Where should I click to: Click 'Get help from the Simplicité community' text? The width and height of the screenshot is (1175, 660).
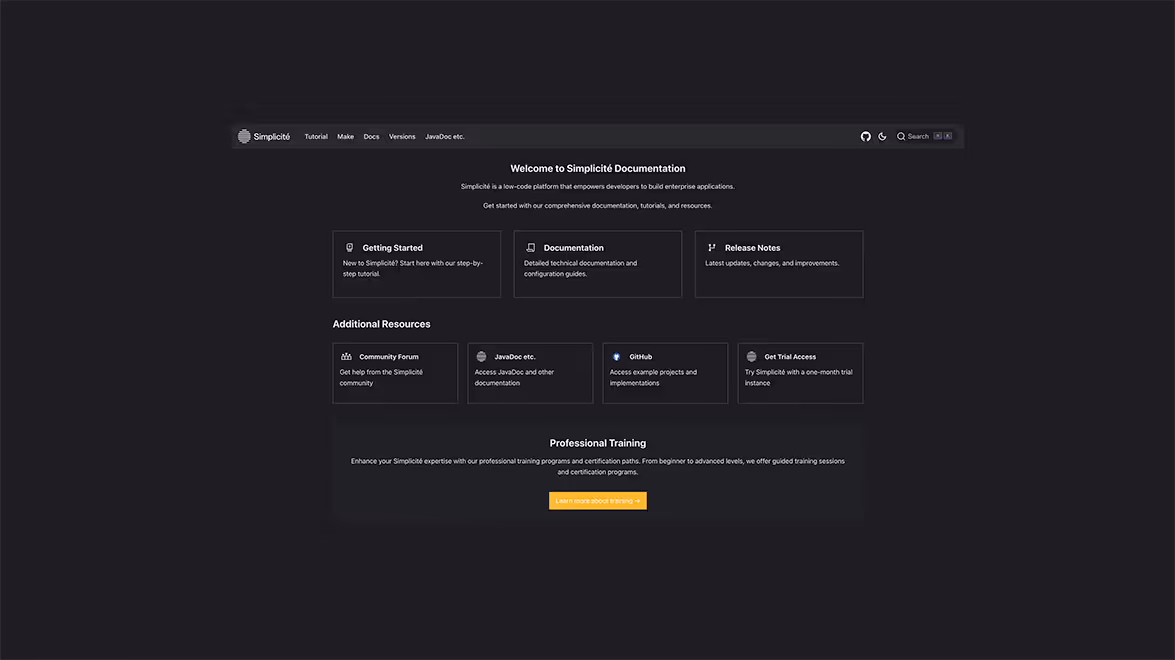point(381,378)
